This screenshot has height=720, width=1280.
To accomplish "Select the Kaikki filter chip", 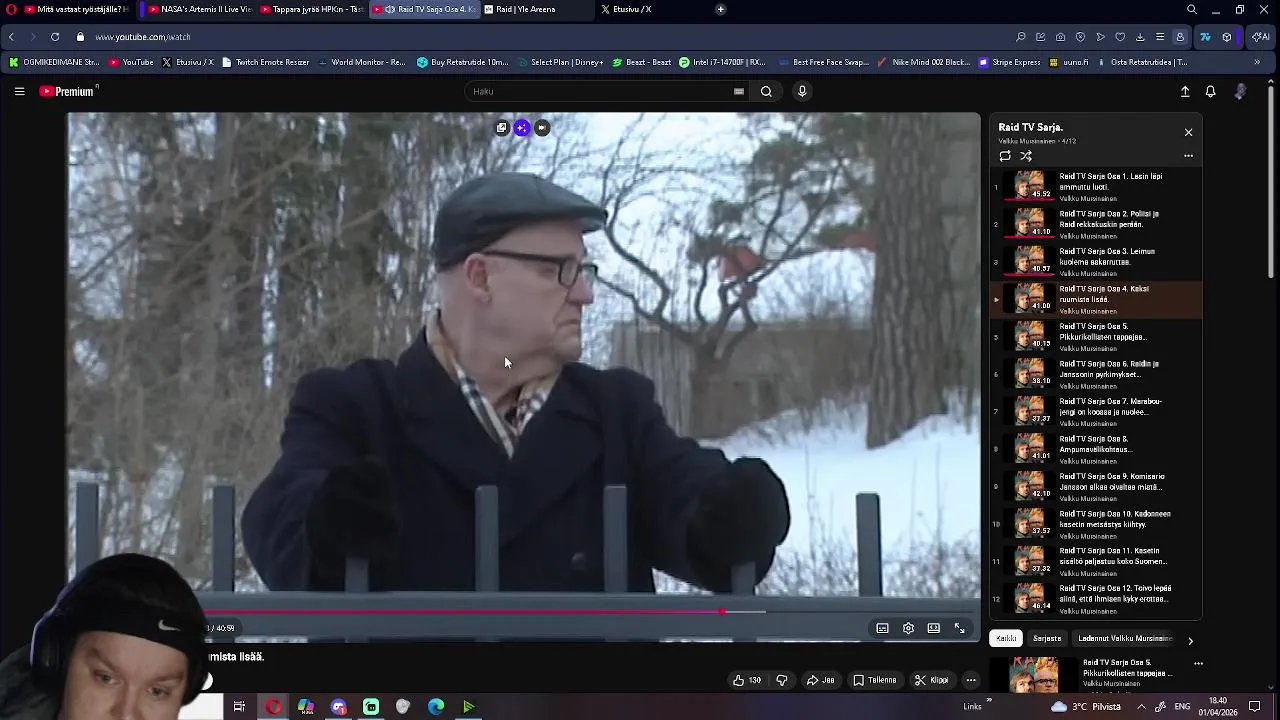I will [1006, 638].
